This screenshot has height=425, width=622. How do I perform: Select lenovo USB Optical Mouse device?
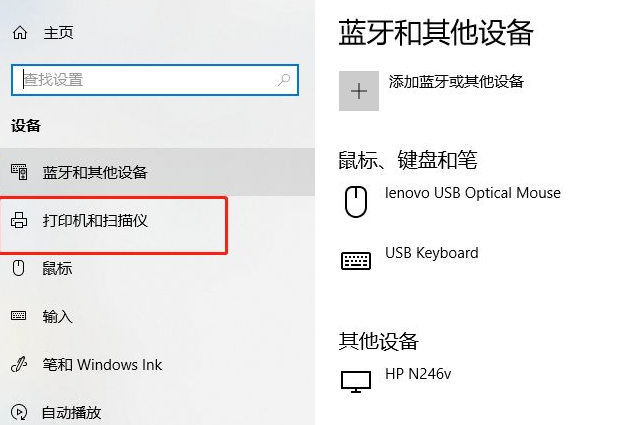click(473, 193)
